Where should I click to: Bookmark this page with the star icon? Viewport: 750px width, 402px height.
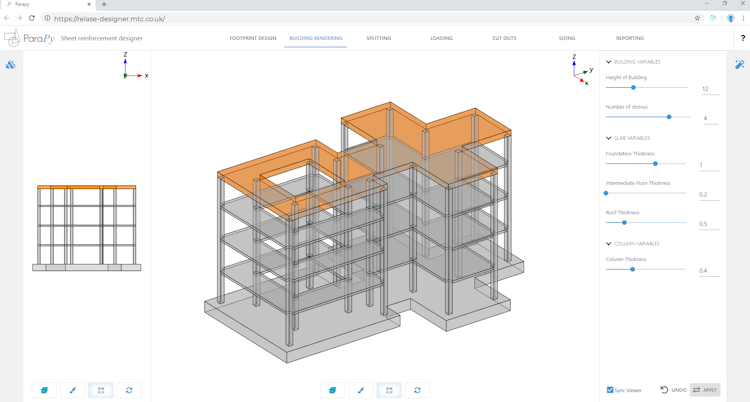[697, 18]
